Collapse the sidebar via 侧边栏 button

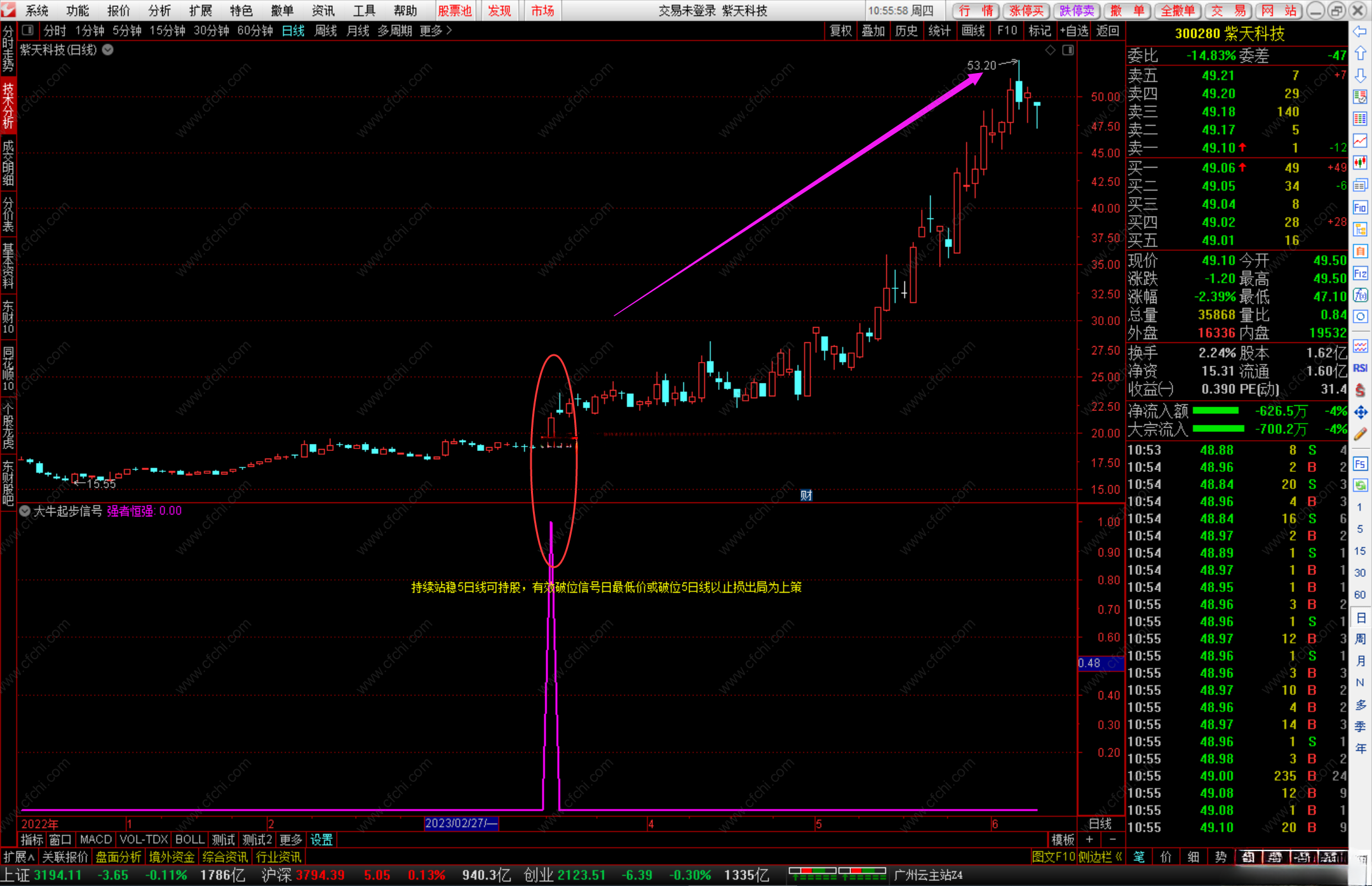coord(1100,857)
